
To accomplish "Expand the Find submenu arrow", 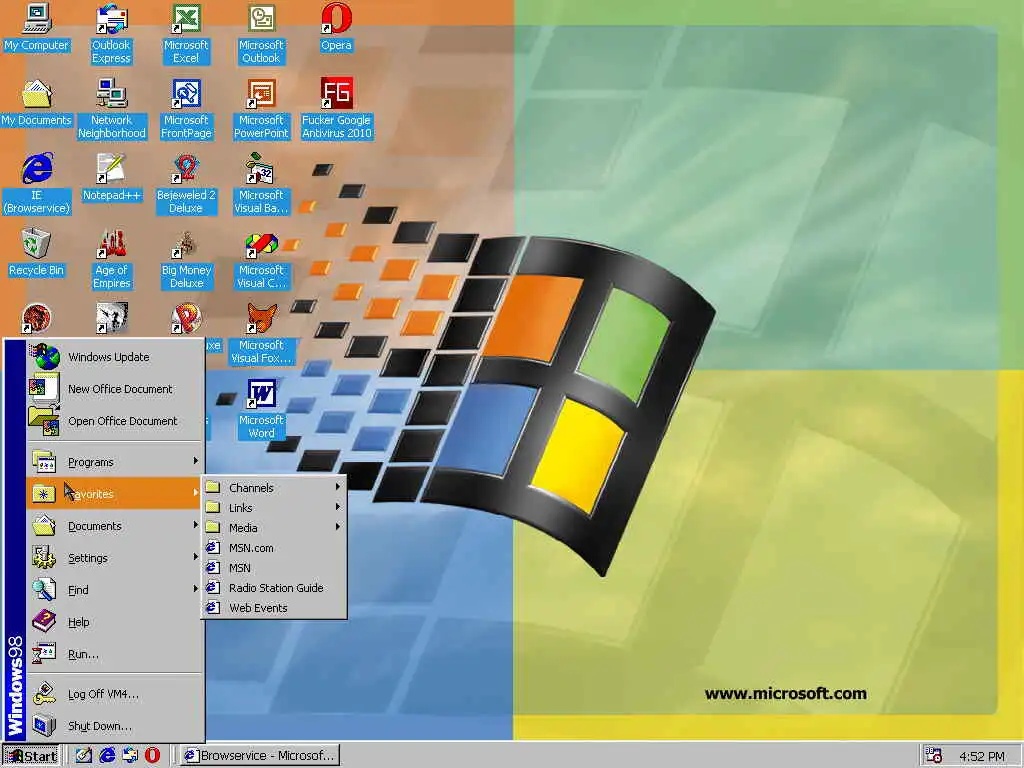I will click(x=195, y=589).
